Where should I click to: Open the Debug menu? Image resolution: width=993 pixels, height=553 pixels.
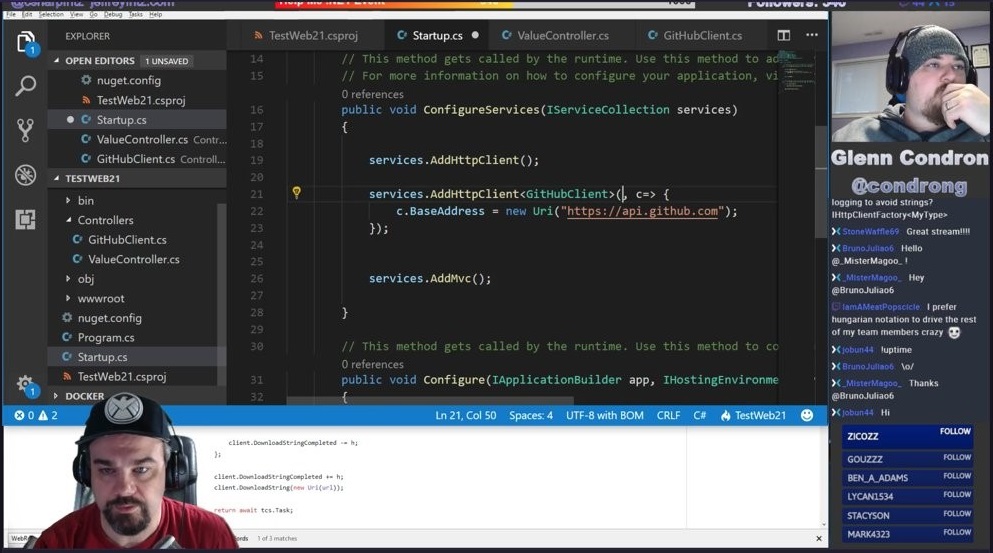point(113,14)
